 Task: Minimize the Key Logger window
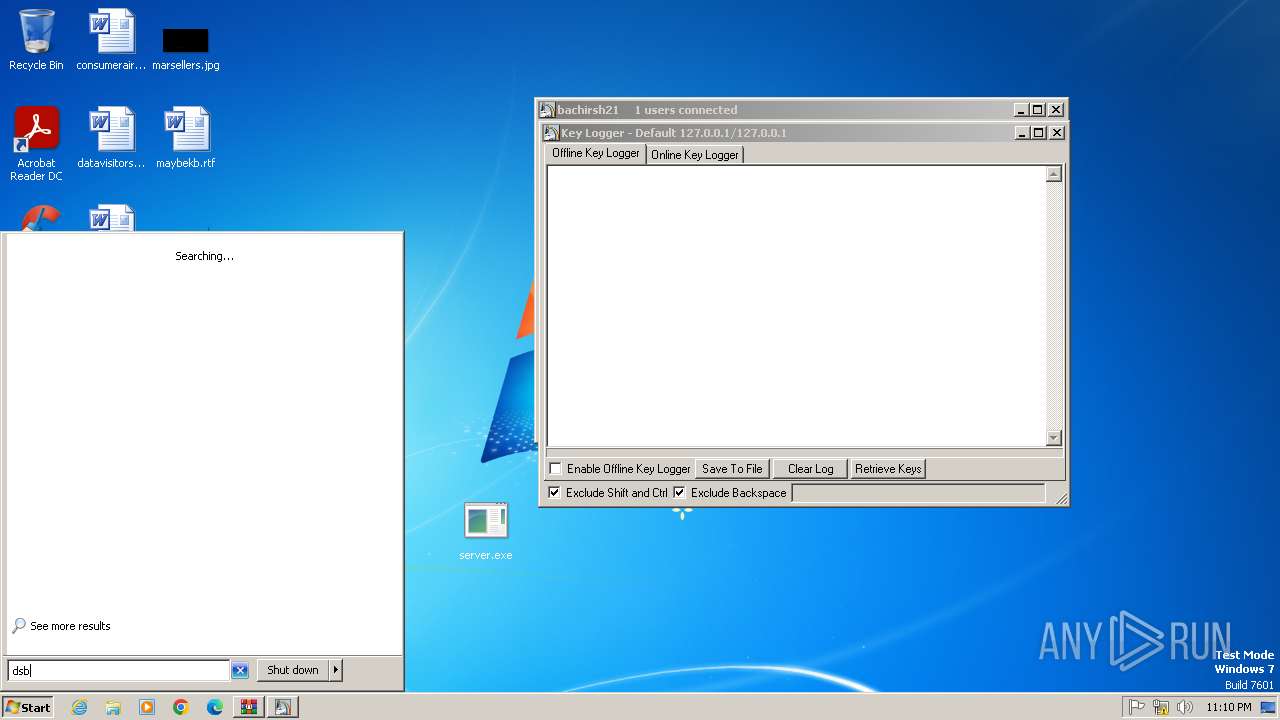(x=1021, y=133)
